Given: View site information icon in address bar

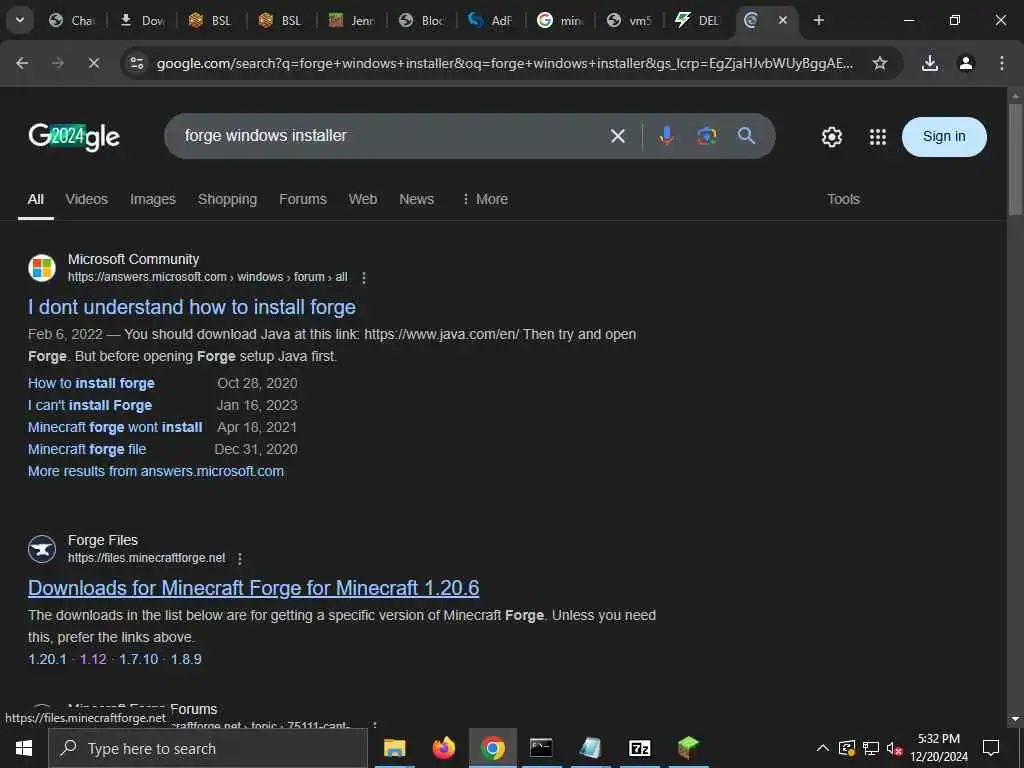Looking at the screenshot, I should (136, 63).
